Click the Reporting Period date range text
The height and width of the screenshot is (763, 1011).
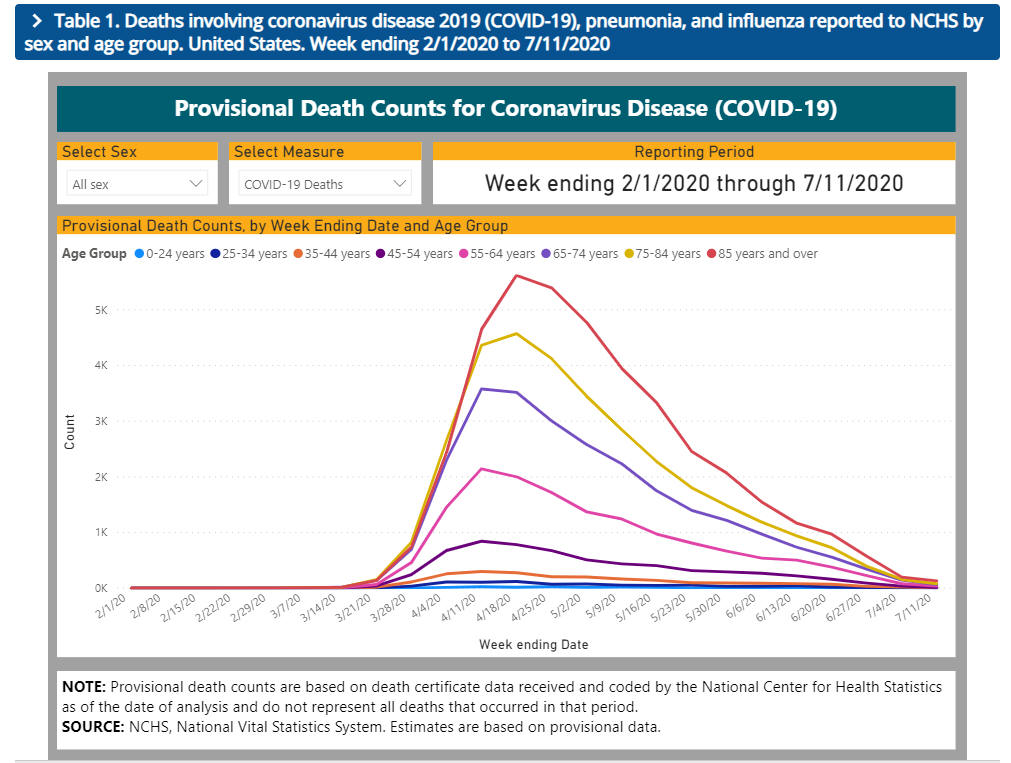[694, 183]
